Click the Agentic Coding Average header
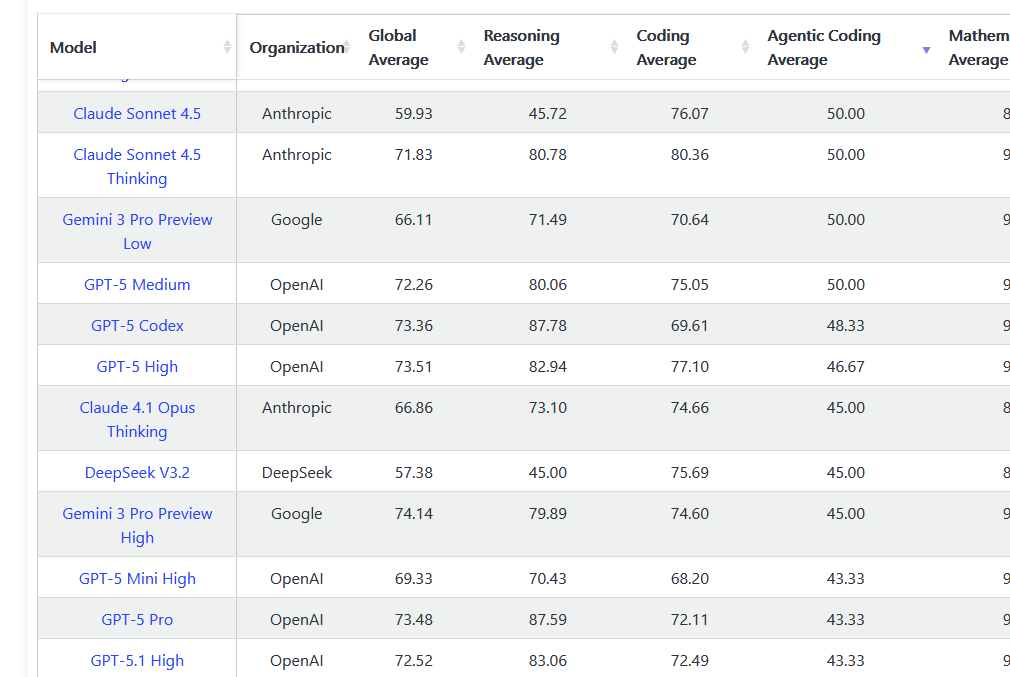 pos(824,48)
